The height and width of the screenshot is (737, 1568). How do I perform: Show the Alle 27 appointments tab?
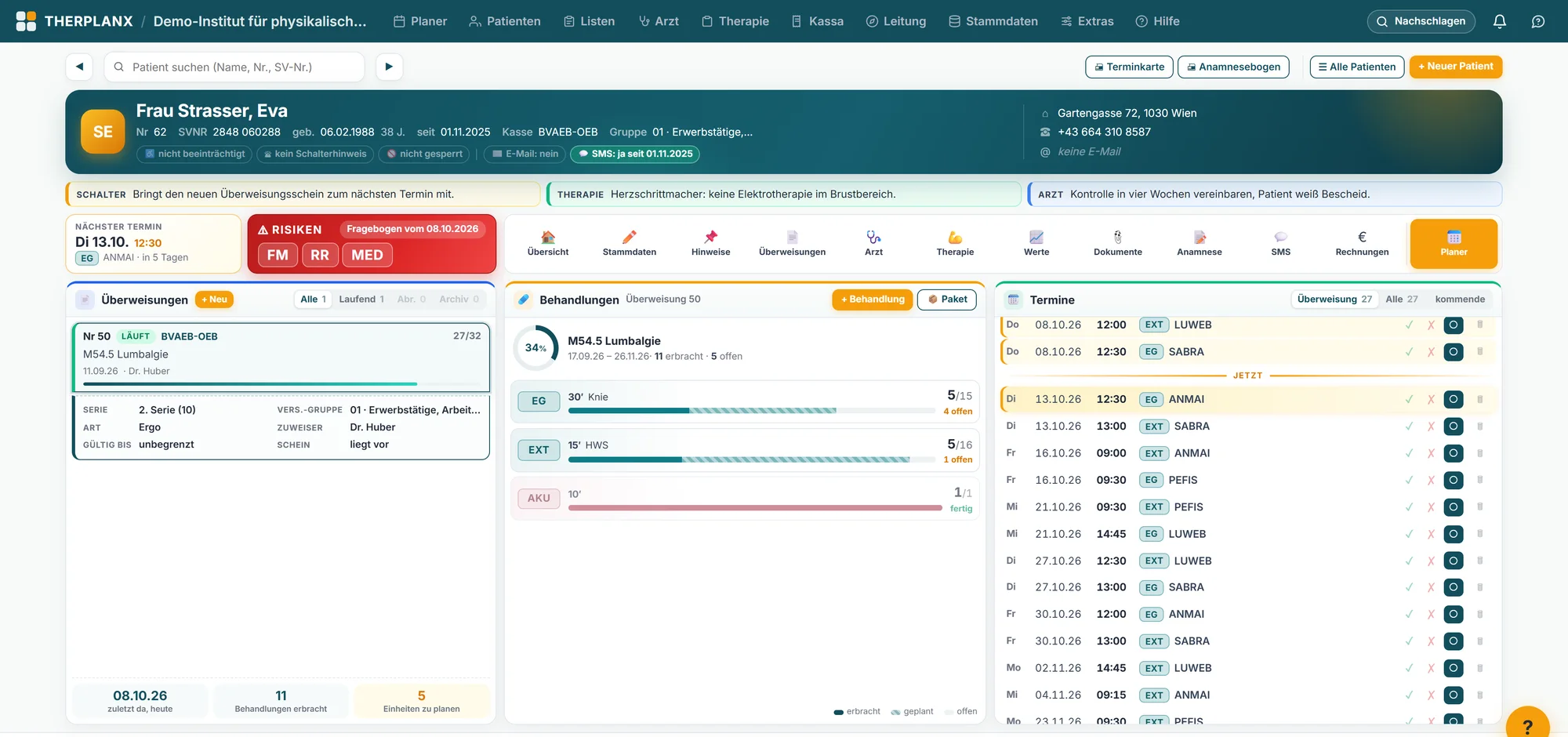pyautogui.click(x=1402, y=300)
